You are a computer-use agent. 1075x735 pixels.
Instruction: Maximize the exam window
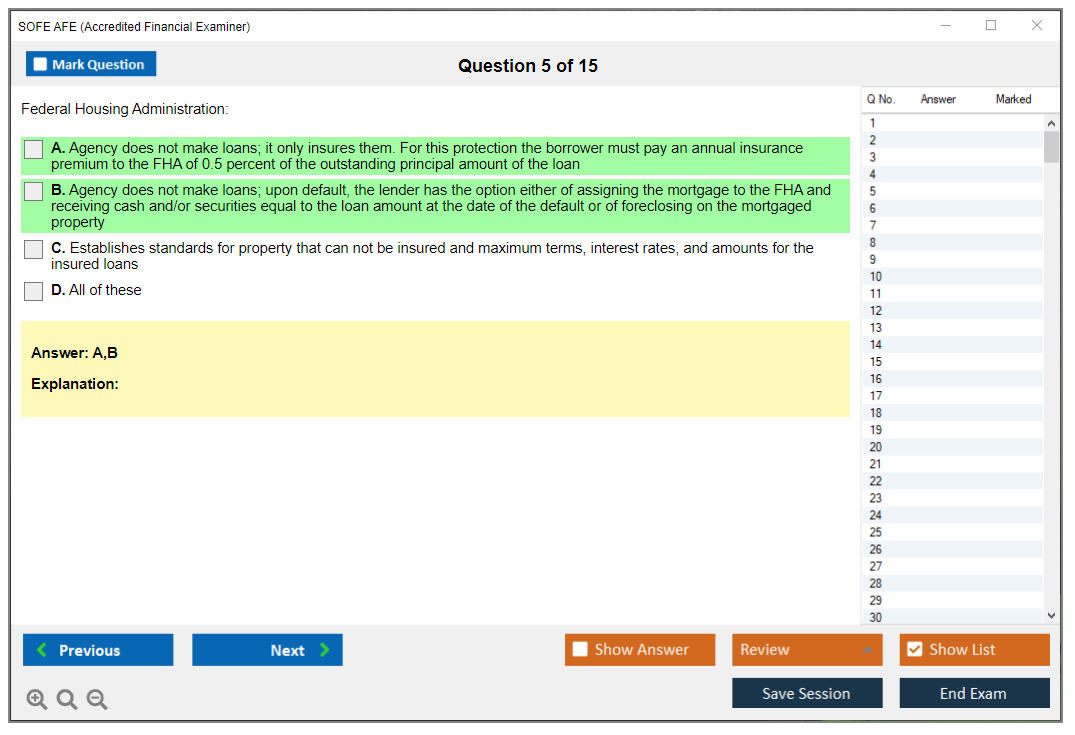(x=991, y=26)
